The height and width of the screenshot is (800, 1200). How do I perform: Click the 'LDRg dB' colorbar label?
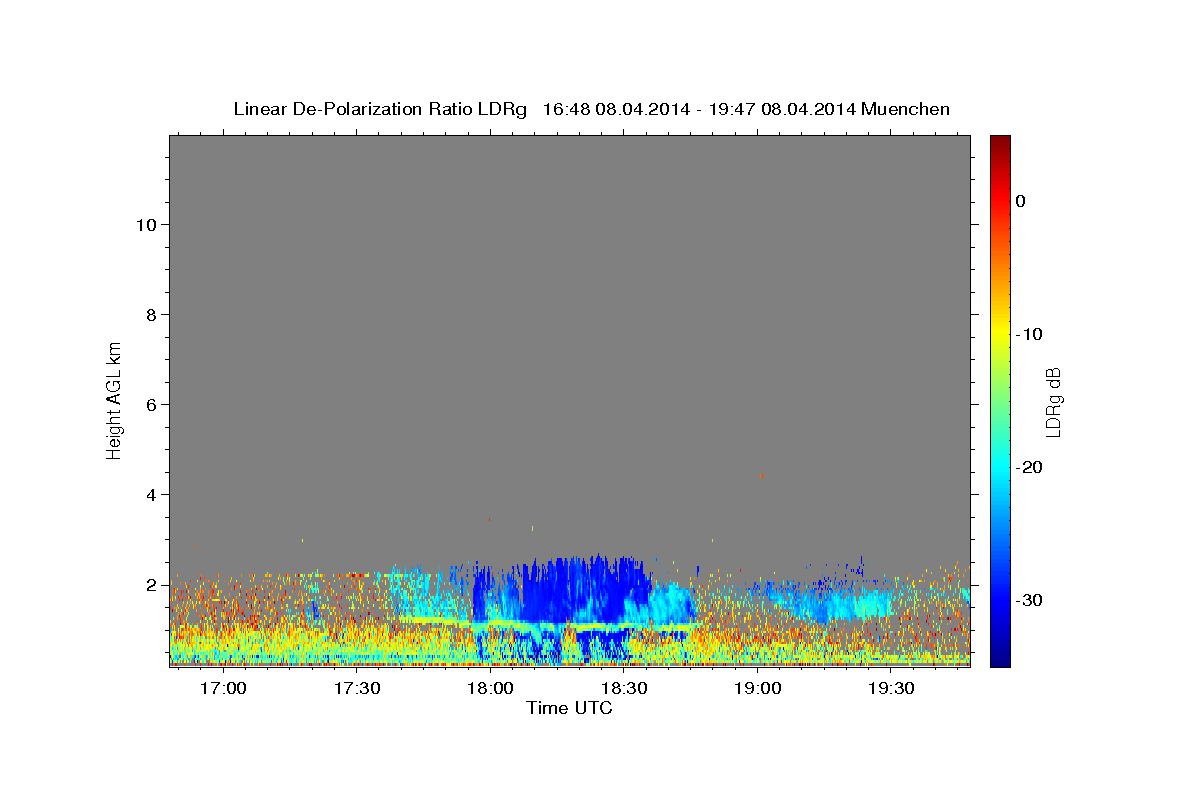(1053, 402)
